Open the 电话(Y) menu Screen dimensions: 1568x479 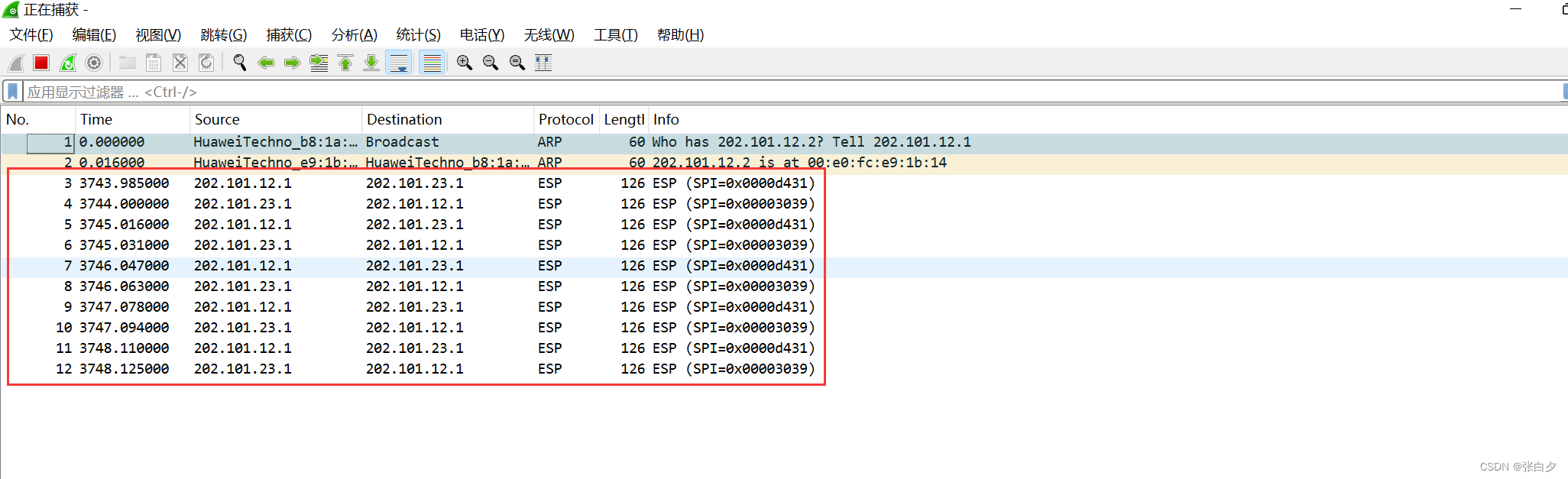click(482, 35)
